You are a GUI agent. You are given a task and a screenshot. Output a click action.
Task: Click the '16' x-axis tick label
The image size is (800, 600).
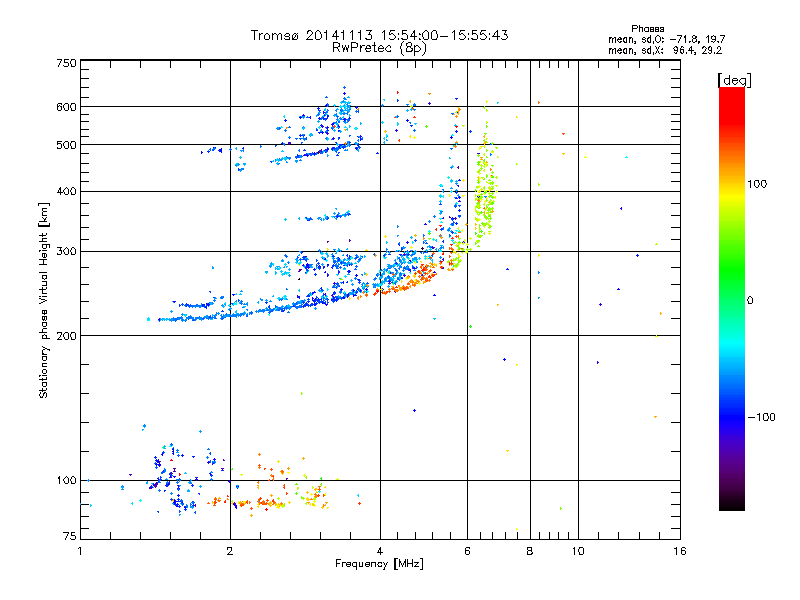(x=680, y=551)
